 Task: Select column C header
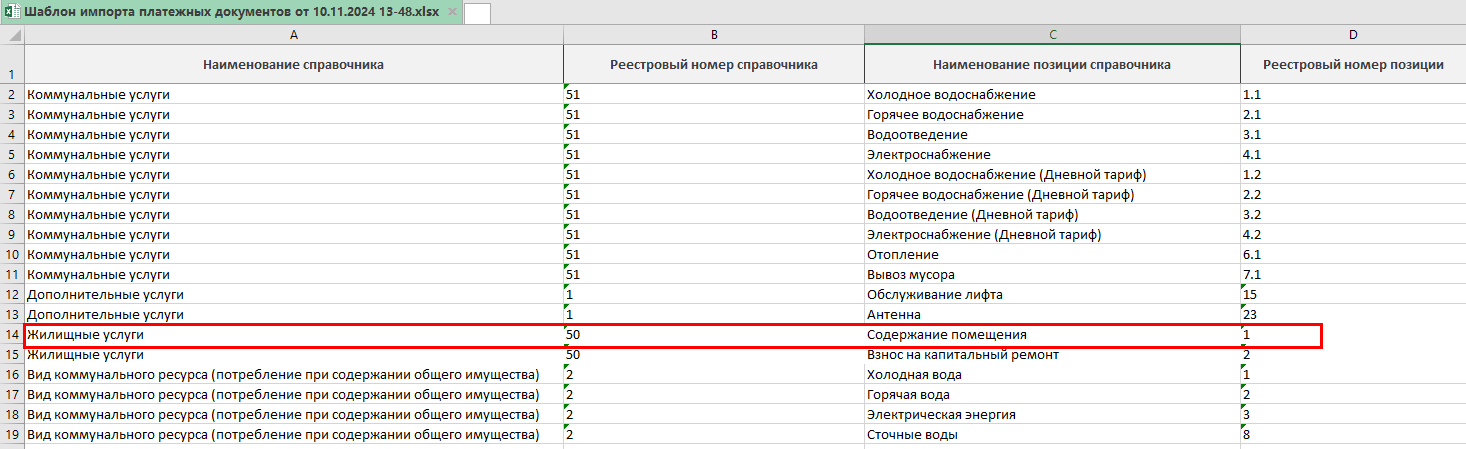(x=1051, y=35)
